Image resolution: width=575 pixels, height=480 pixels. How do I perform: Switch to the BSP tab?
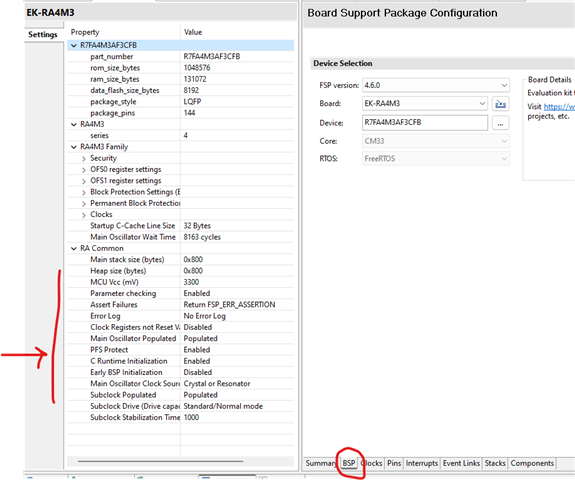349,463
